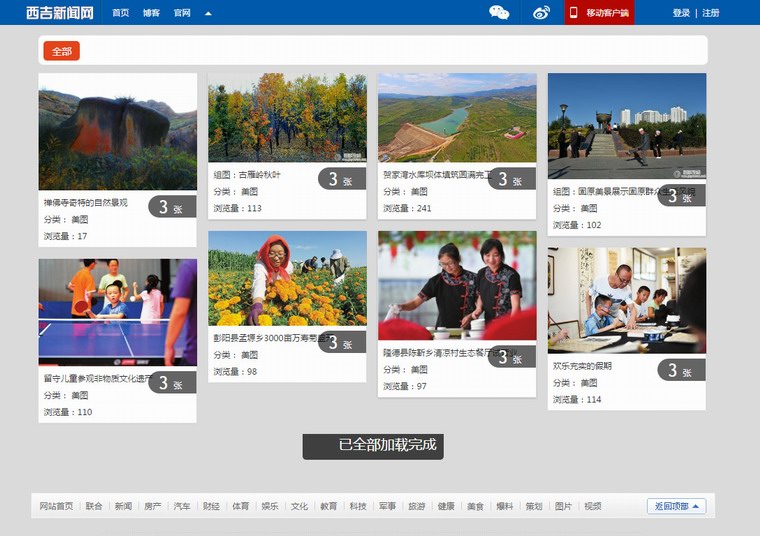Open the reservoir dam aerial photo

click(x=457, y=118)
